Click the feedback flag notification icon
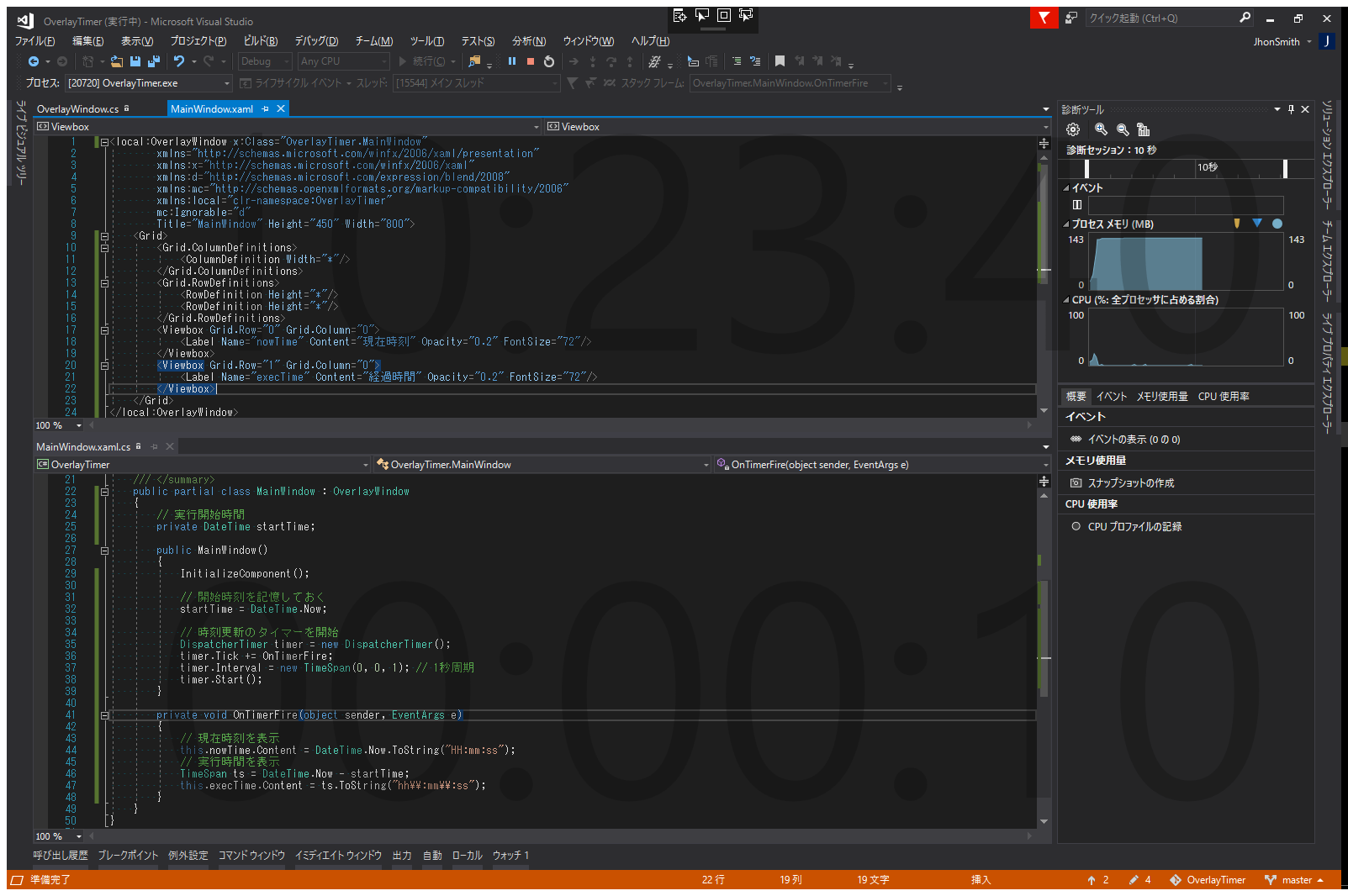The height and width of the screenshot is (896, 1348). 1044,18
